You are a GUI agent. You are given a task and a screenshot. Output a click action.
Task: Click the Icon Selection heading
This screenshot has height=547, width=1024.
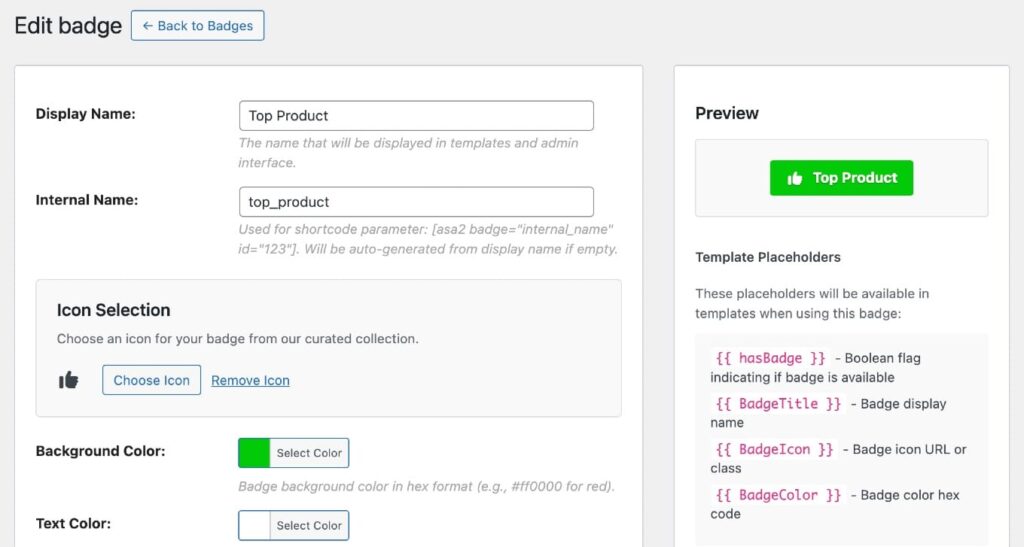click(x=113, y=310)
